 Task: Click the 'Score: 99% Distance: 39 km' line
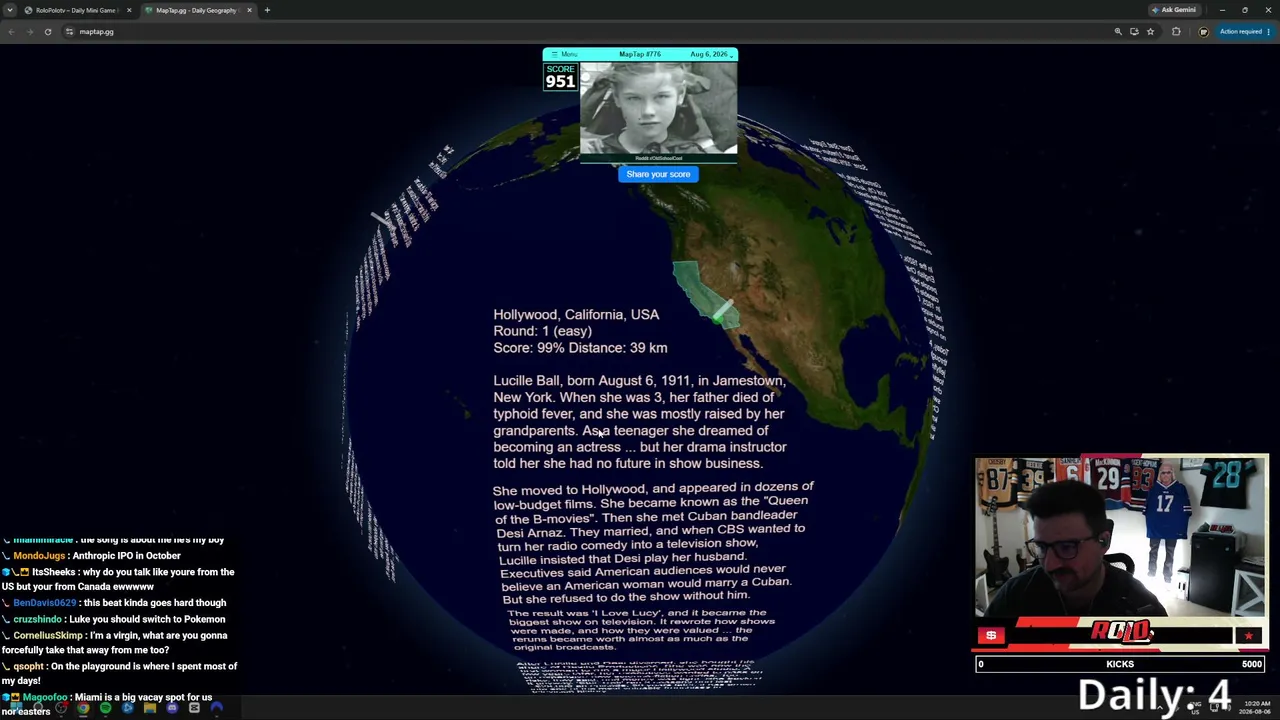(580, 348)
